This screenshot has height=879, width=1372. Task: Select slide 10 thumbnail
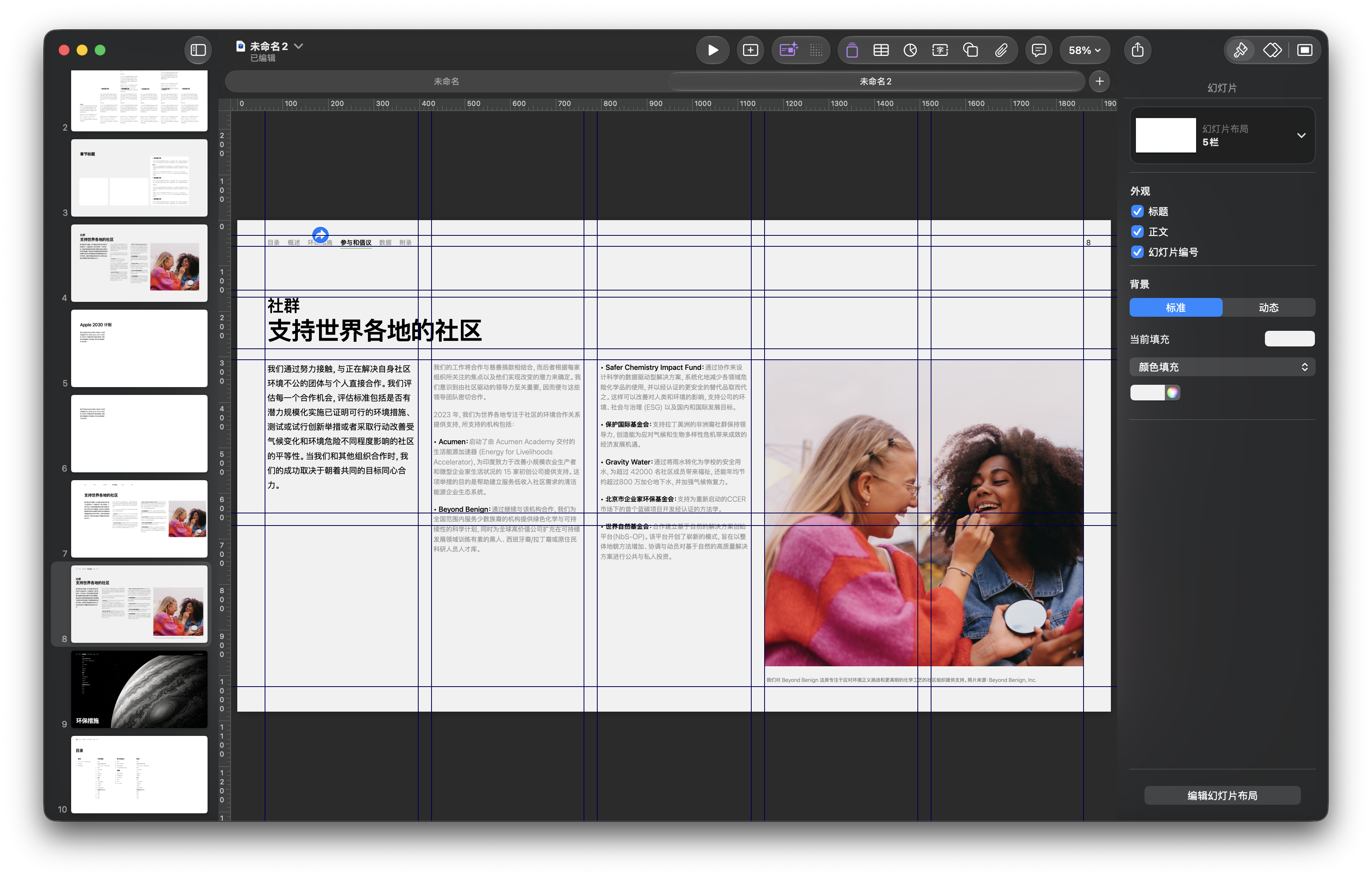coord(139,775)
